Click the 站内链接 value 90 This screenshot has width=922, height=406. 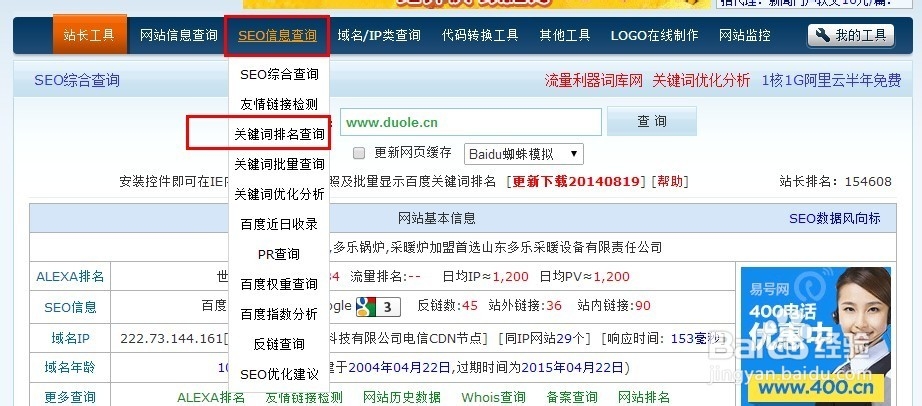(x=643, y=306)
